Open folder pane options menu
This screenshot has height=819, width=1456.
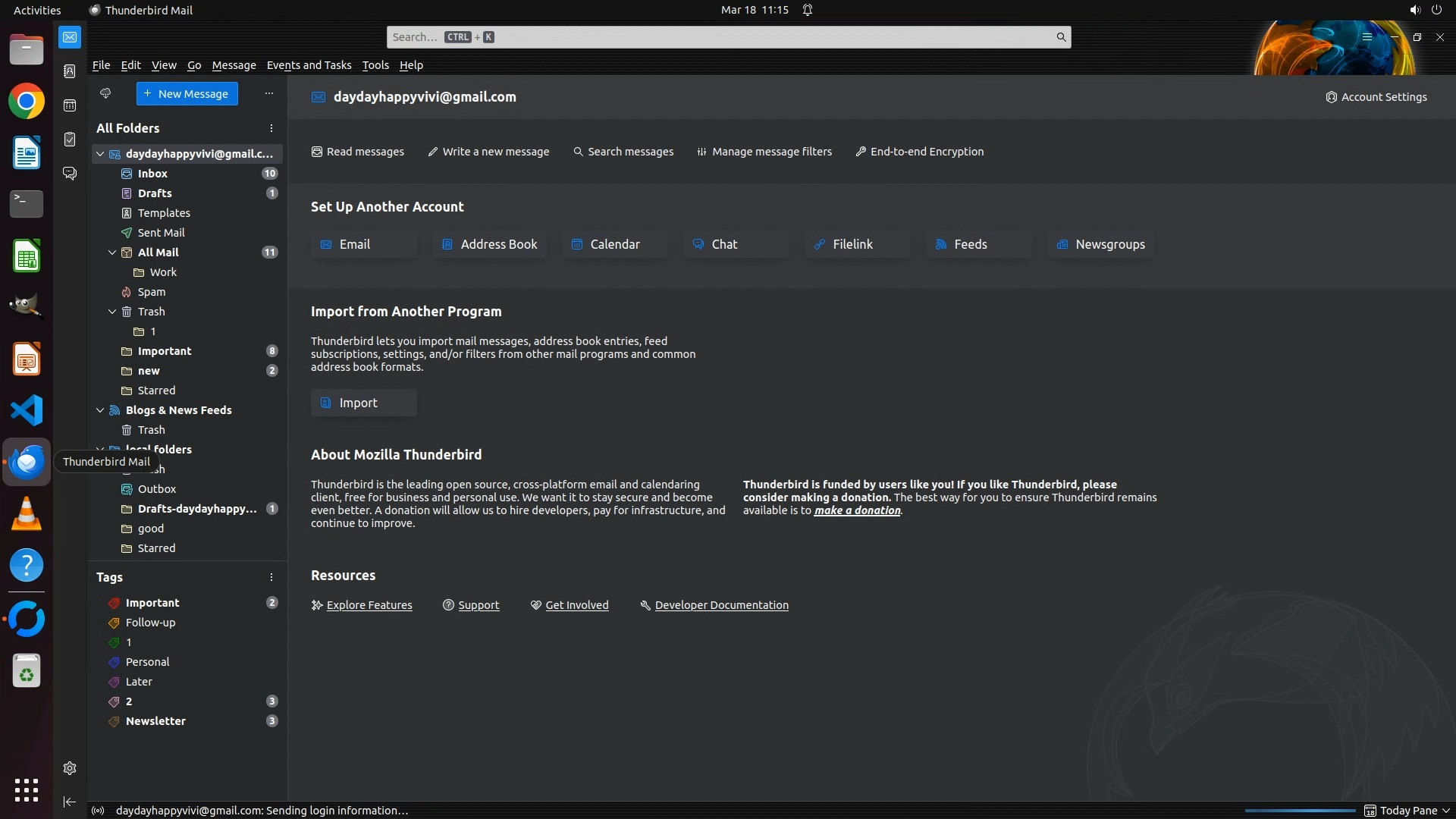271,128
